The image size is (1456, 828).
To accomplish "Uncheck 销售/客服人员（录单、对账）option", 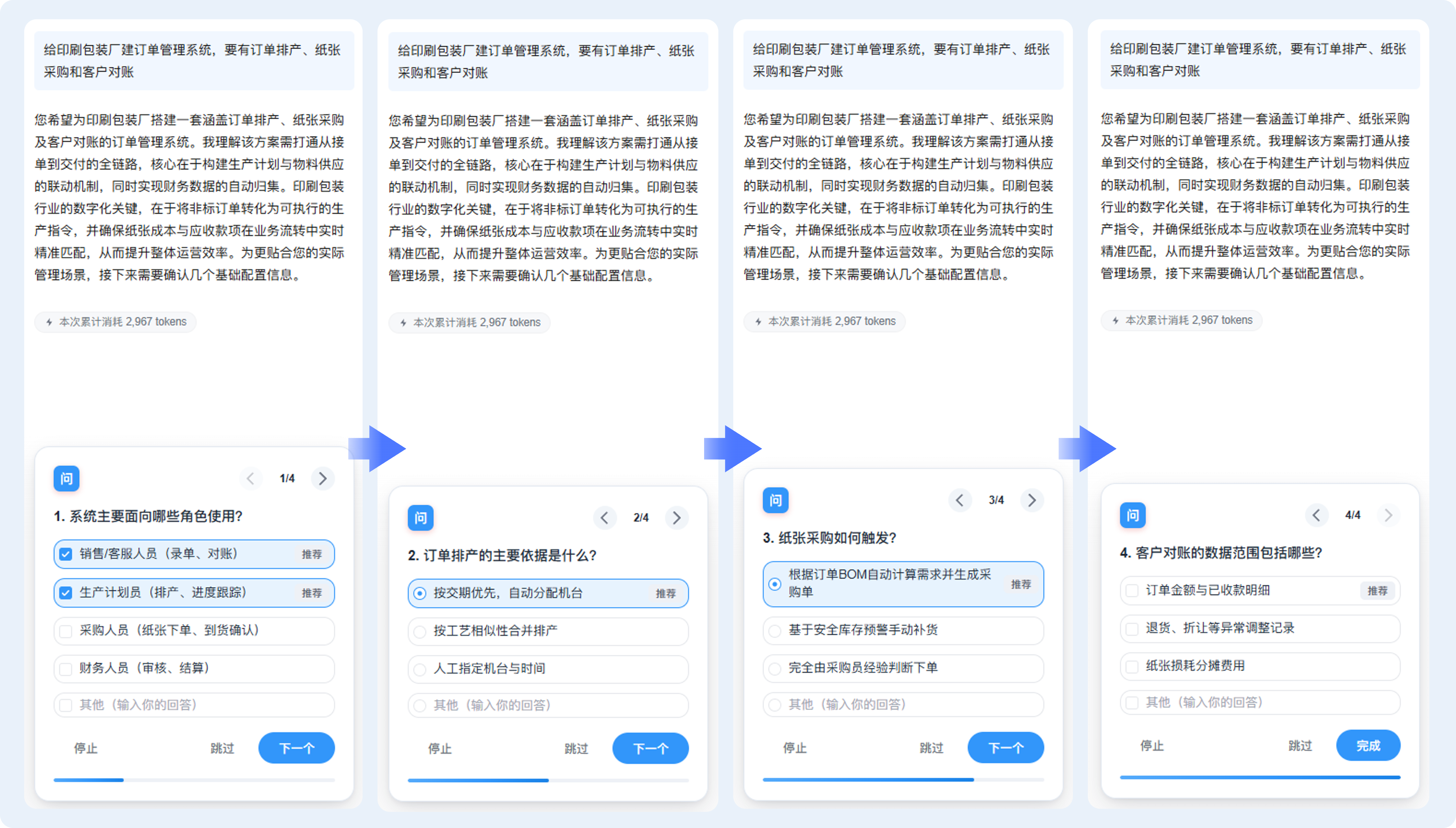I will (x=194, y=554).
